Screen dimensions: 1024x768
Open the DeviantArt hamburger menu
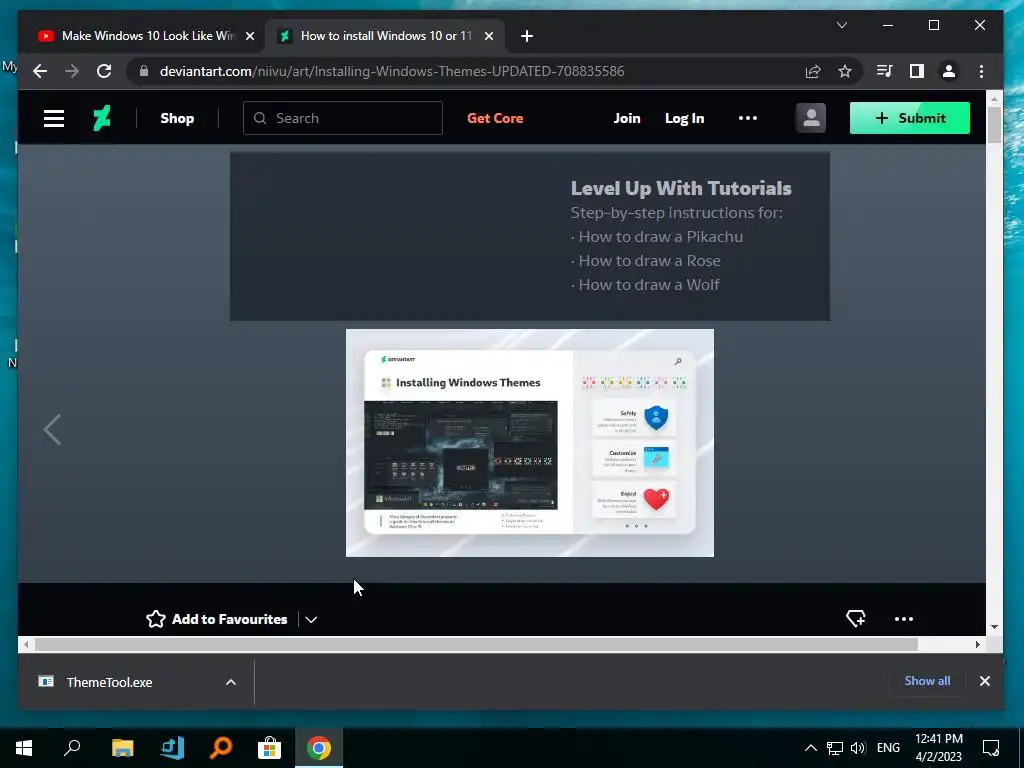point(54,118)
